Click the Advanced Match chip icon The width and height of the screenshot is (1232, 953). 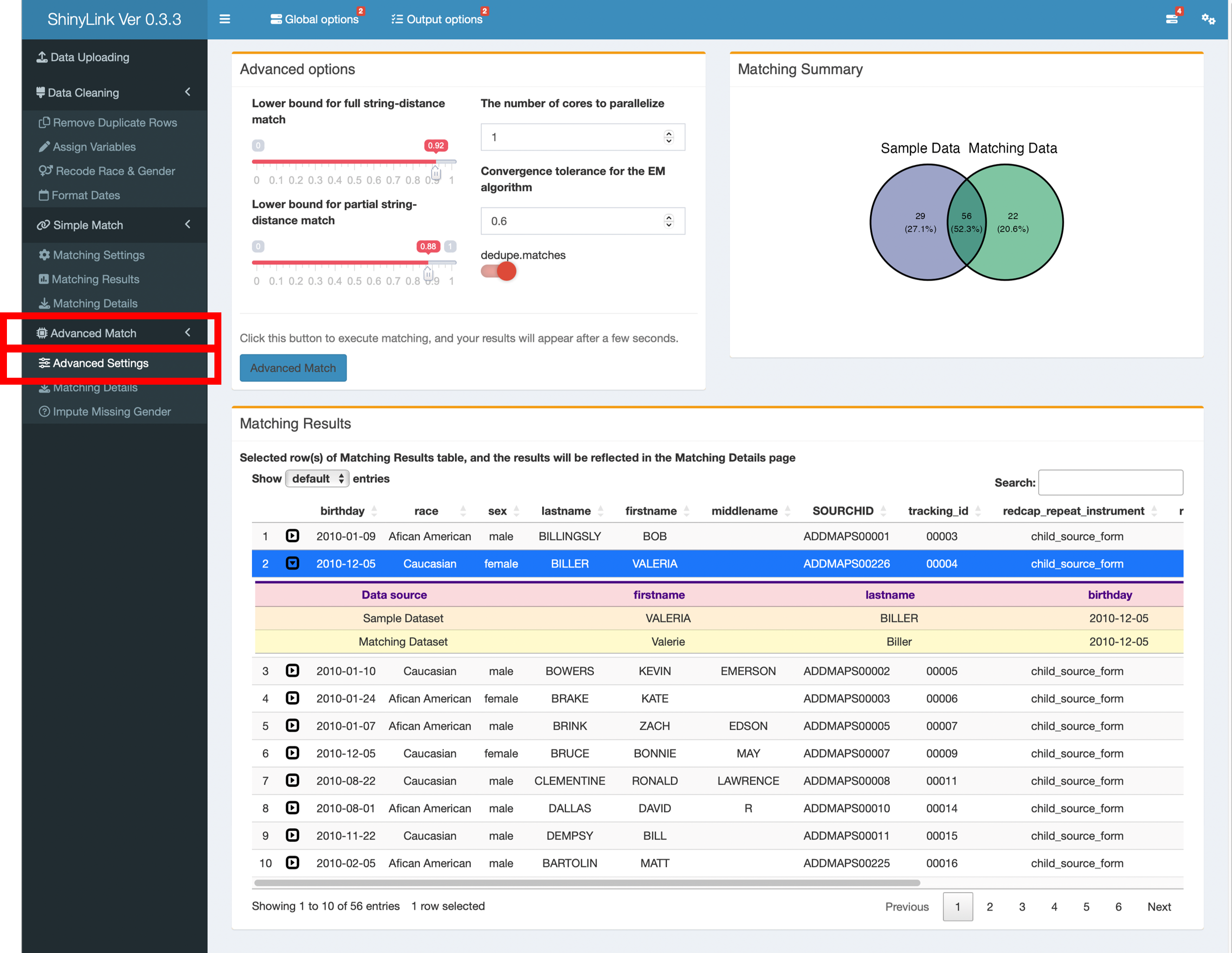42,333
